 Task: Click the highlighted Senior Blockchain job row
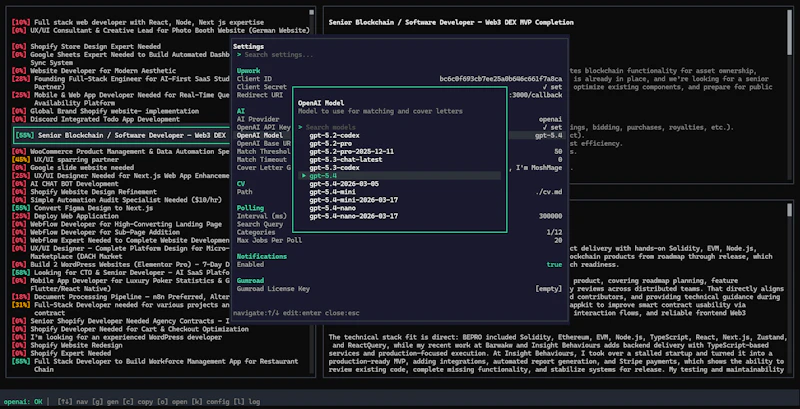[x=121, y=136]
